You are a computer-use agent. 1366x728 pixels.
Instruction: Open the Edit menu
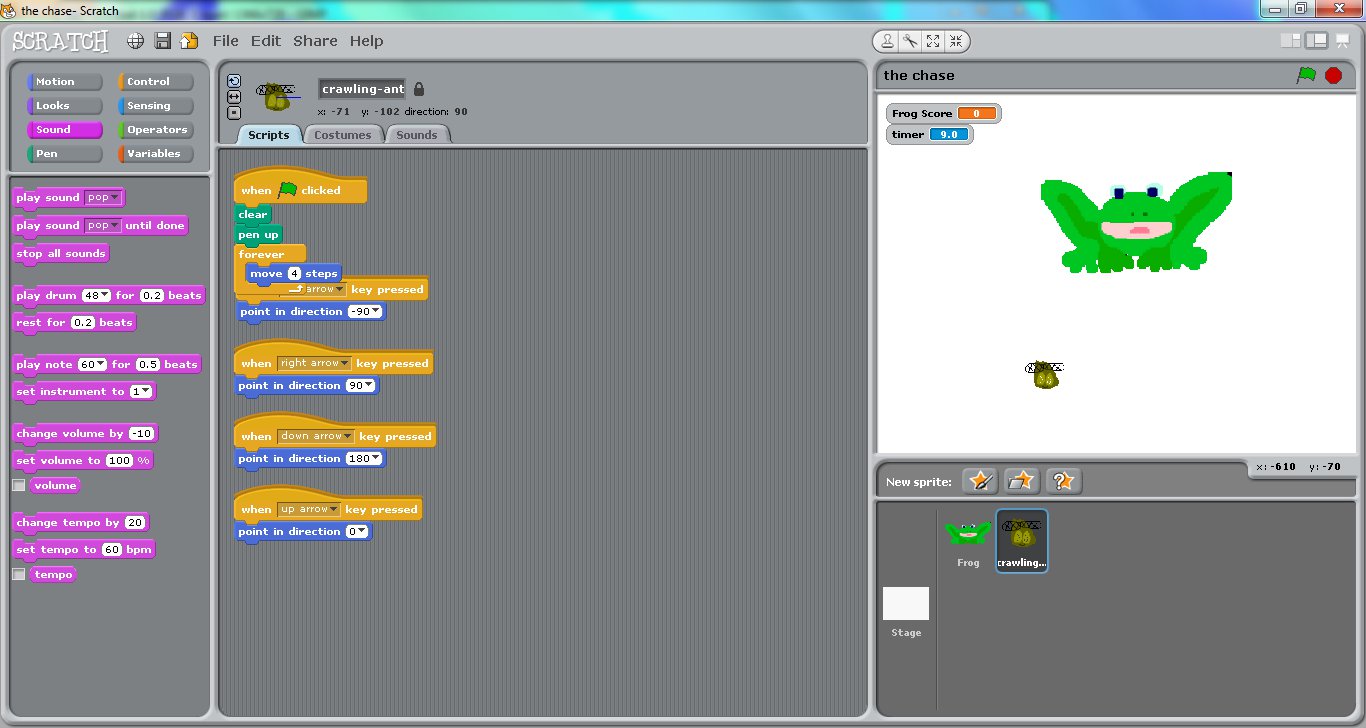click(266, 41)
